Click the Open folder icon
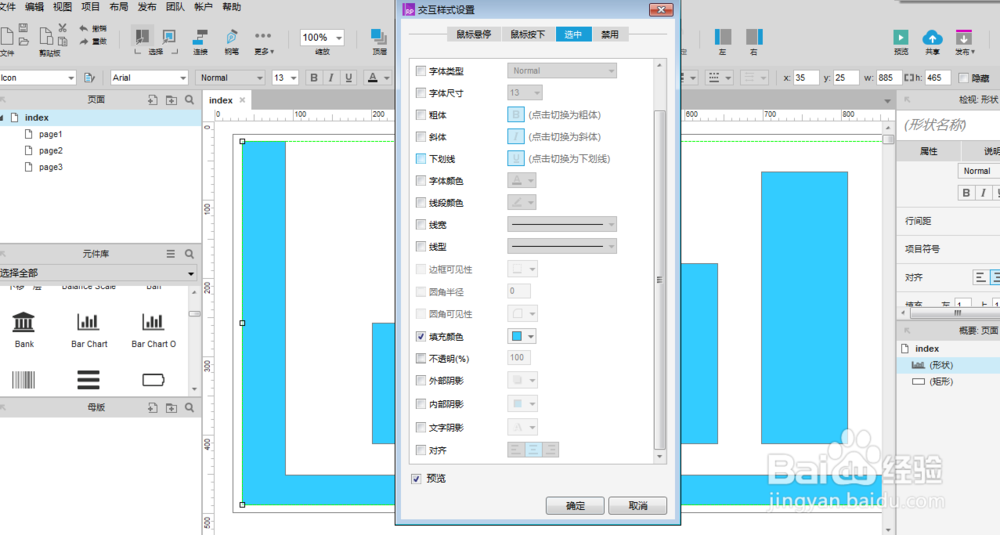Image resolution: width=1000 pixels, height=535 pixels. [x=24, y=41]
